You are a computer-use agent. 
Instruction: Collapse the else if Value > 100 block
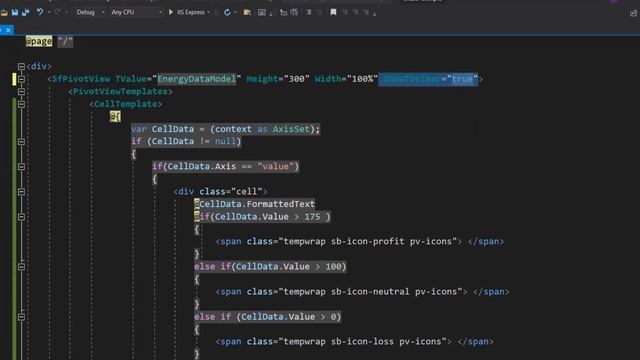coord(21,267)
